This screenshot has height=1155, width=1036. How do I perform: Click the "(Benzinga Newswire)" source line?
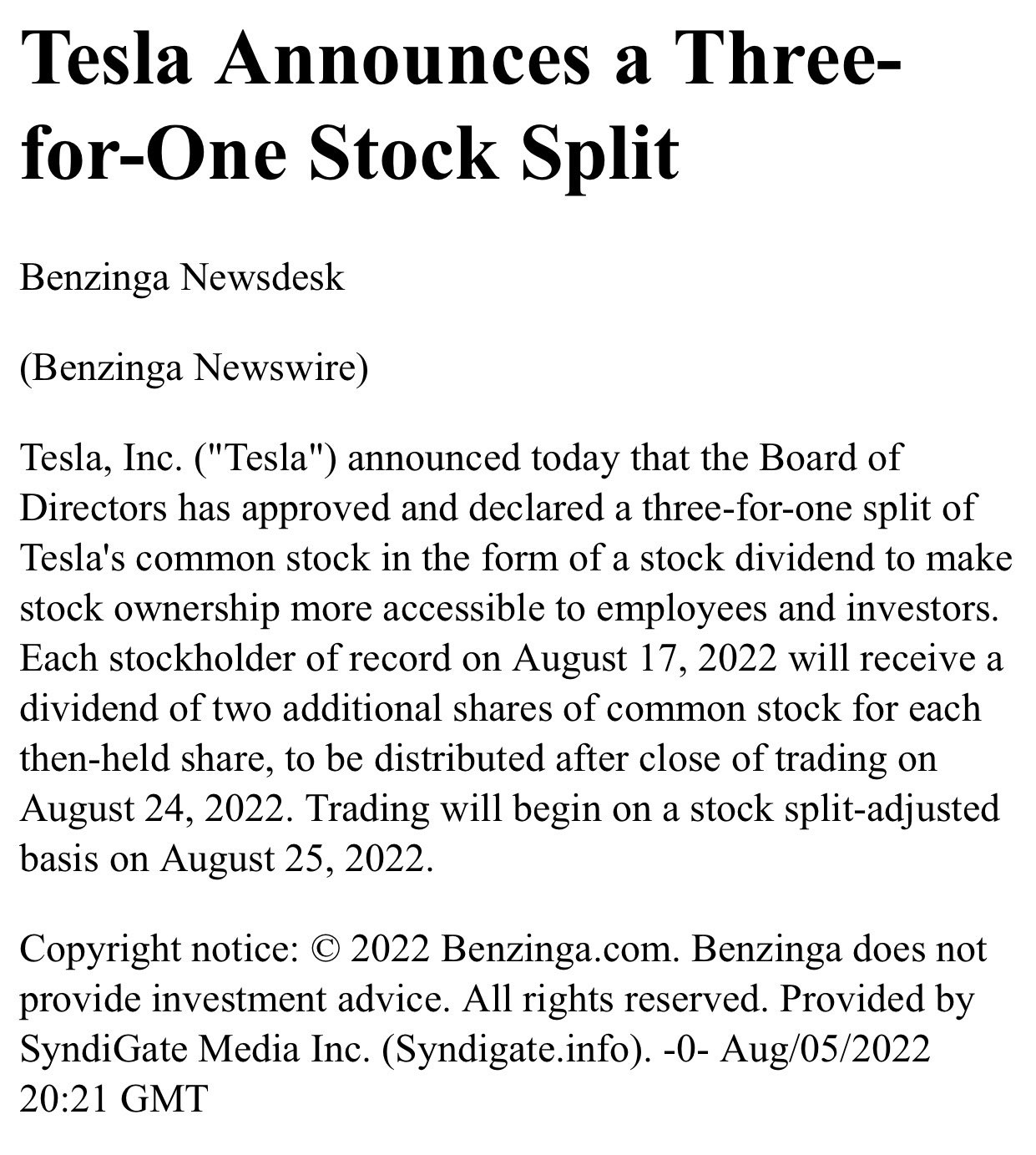click(194, 367)
